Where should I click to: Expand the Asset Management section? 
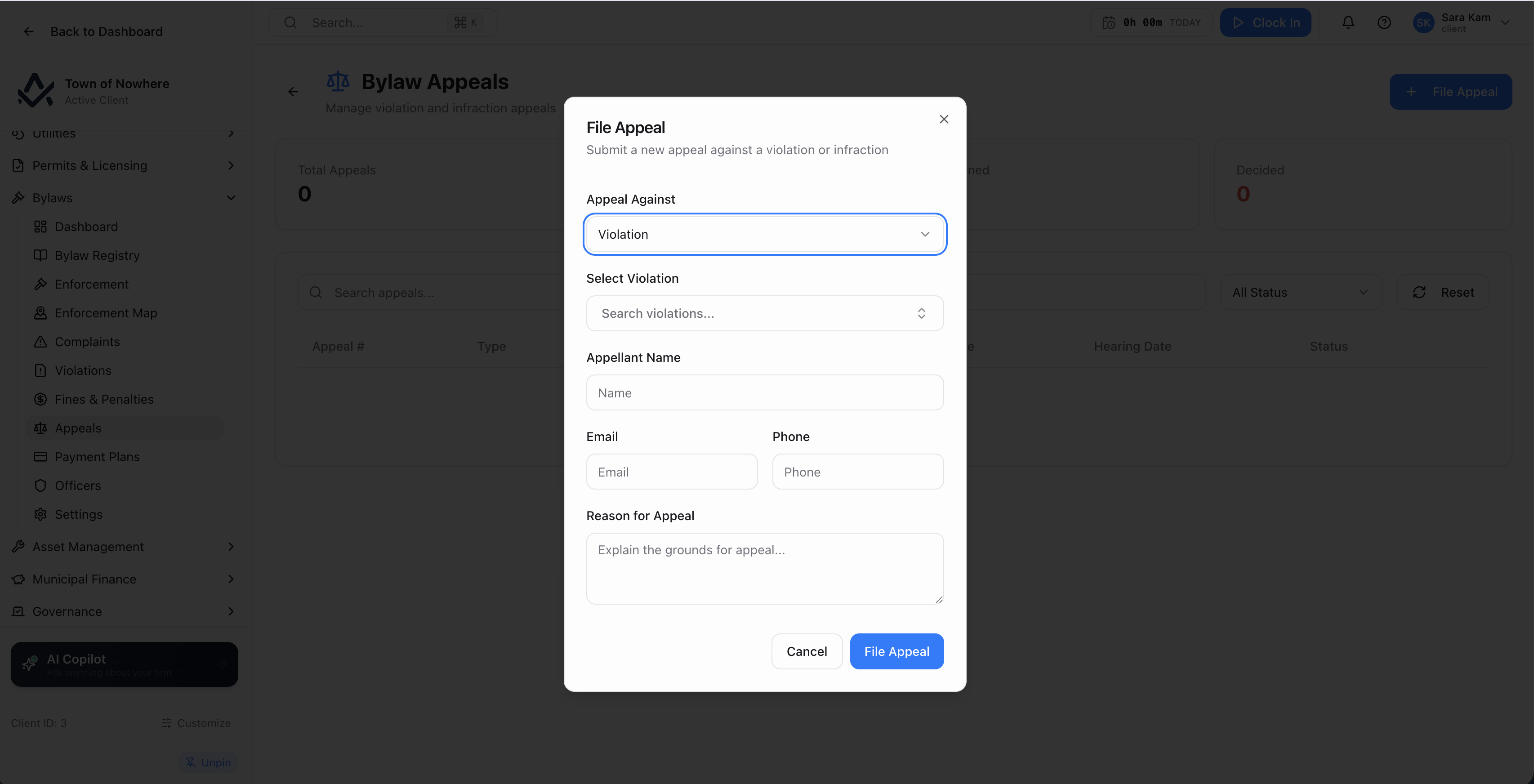point(124,547)
